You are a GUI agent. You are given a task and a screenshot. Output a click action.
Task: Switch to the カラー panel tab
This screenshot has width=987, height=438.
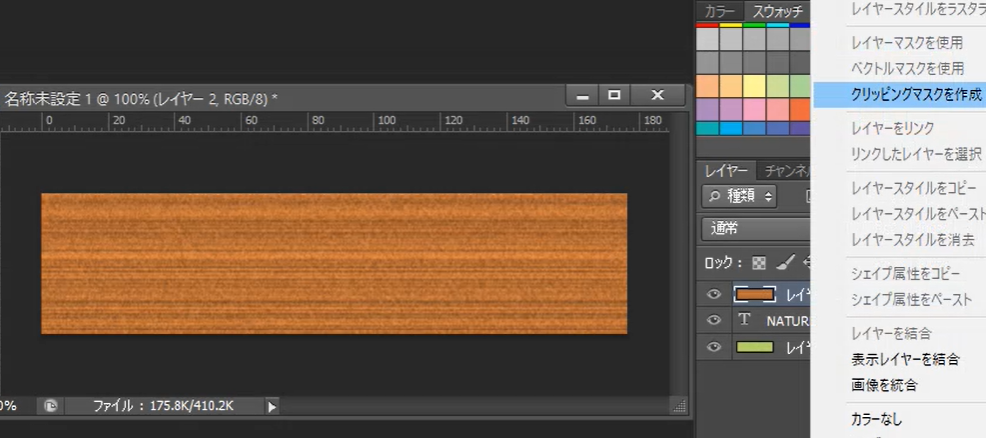tap(719, 11)
